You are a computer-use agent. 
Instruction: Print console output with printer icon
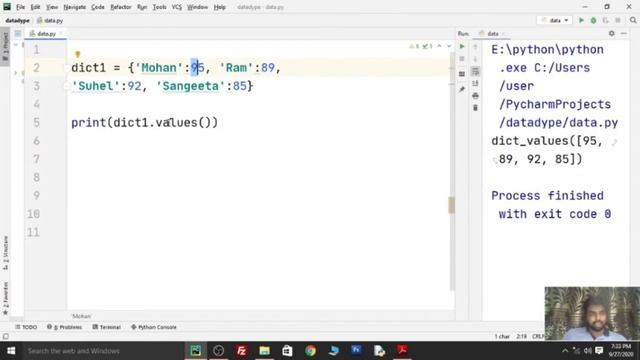pos(476,96)
